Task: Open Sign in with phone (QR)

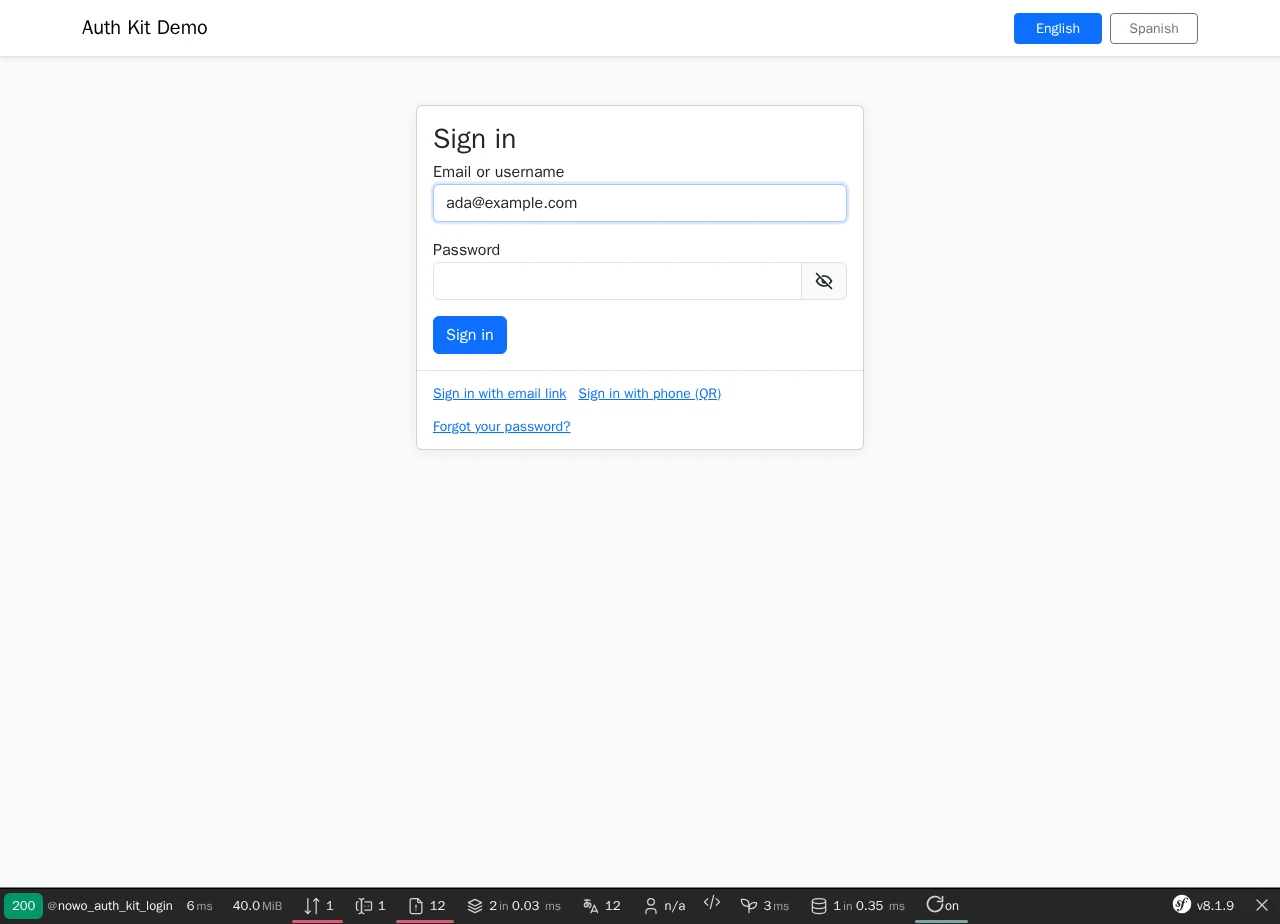Action: coord(650,394)
